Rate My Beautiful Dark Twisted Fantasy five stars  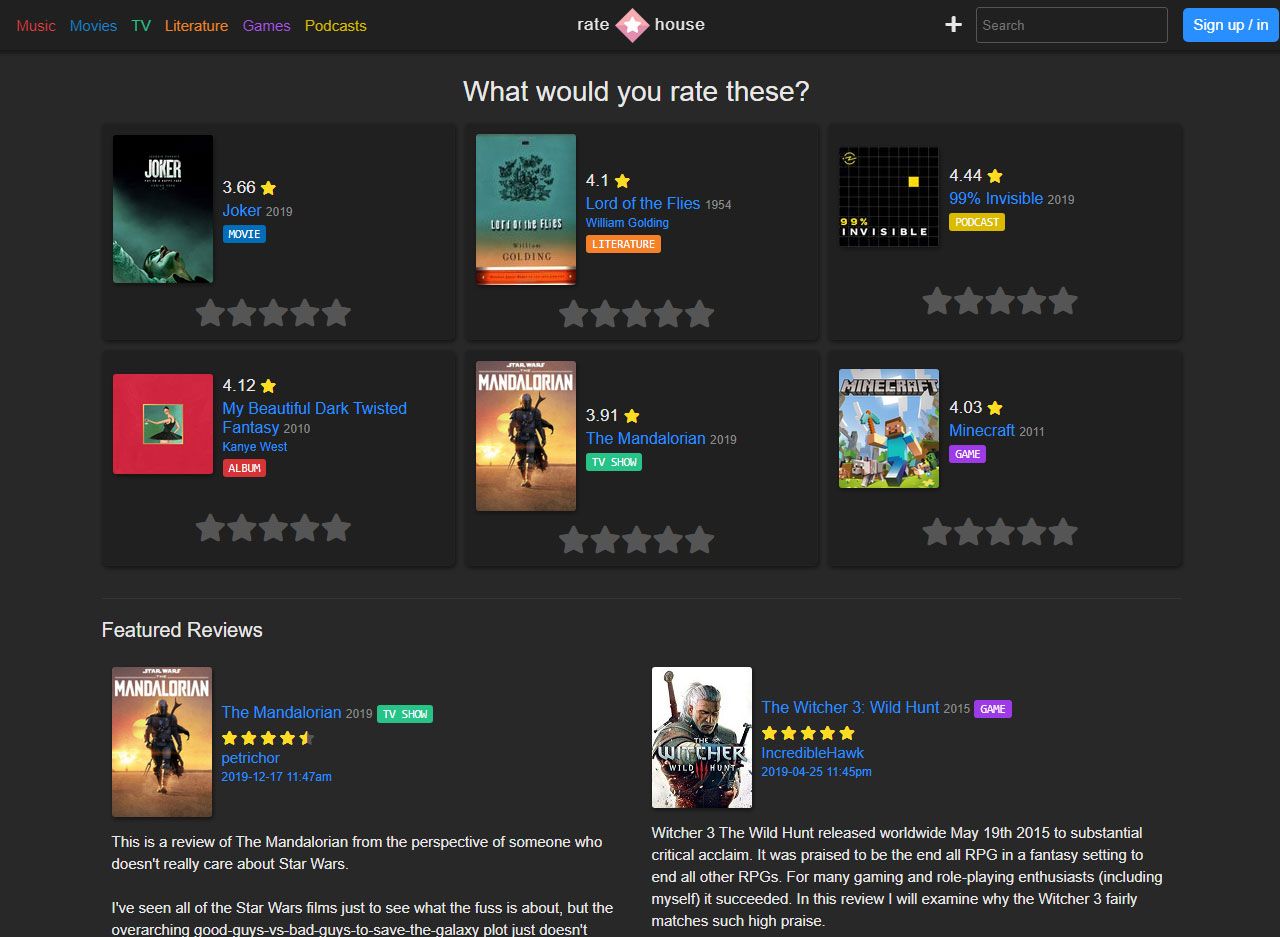coord(337,528)
